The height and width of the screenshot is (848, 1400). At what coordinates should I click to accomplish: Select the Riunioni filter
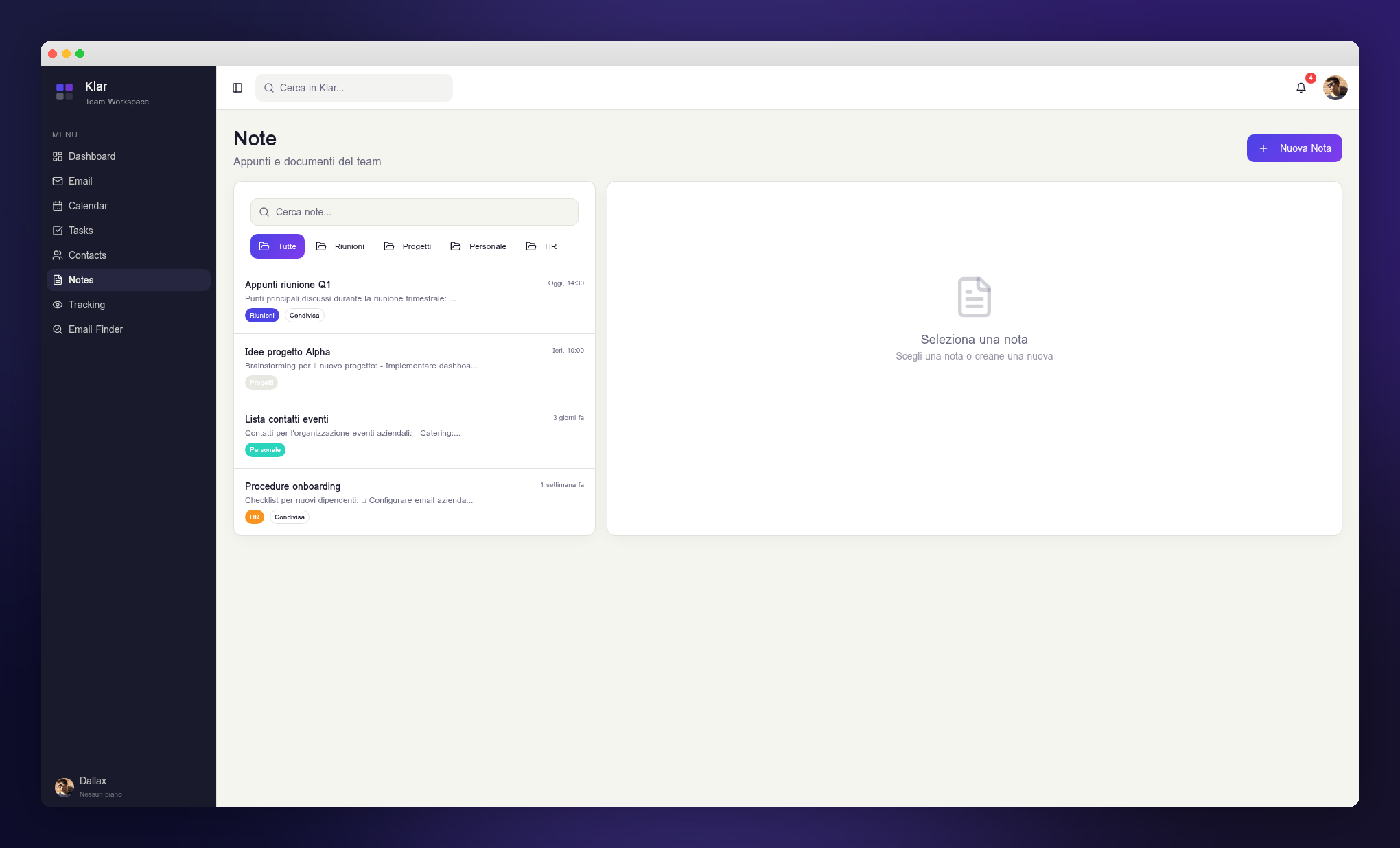[340, 246]
